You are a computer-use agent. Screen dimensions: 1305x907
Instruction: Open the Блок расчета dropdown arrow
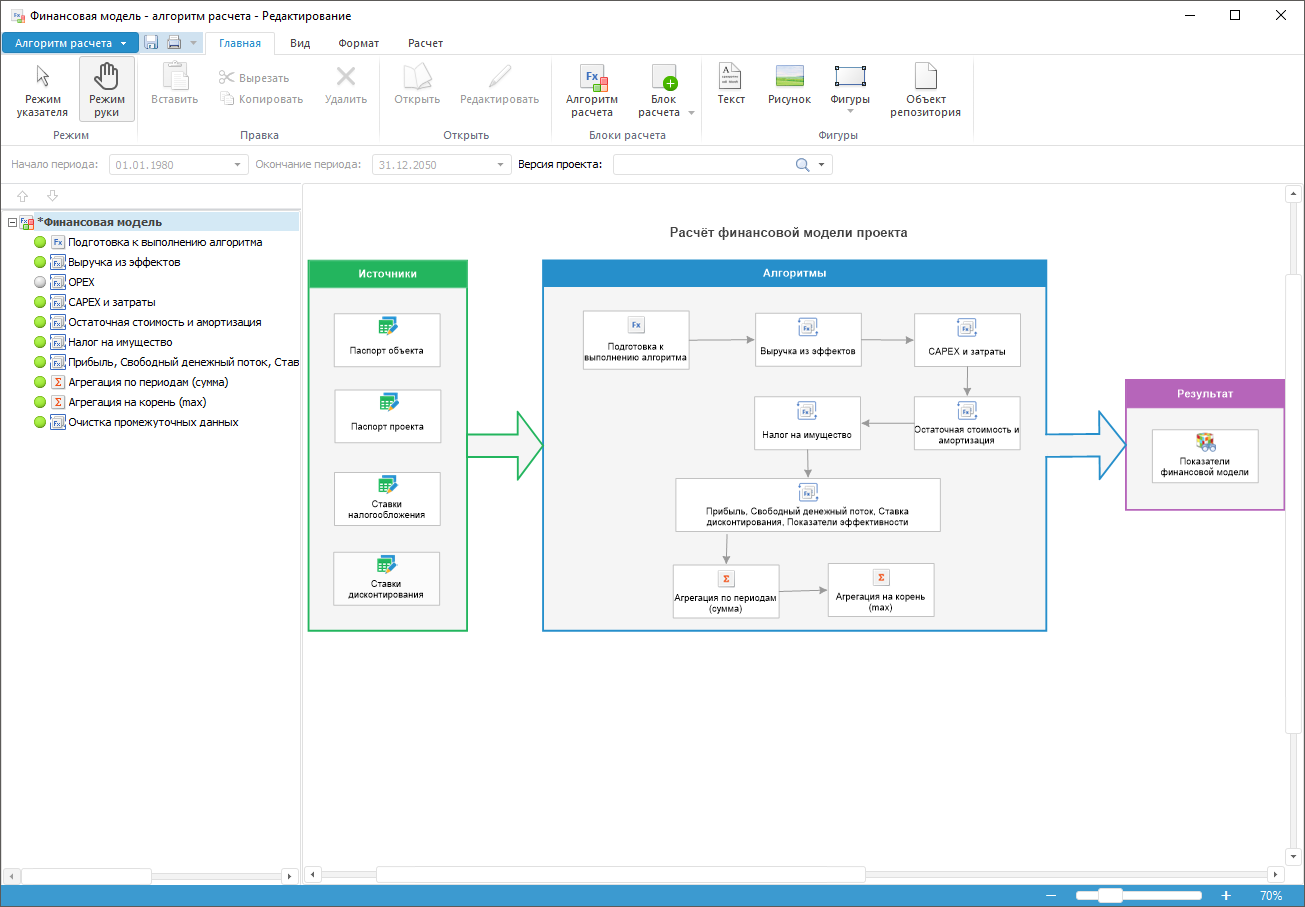[691, 113]
